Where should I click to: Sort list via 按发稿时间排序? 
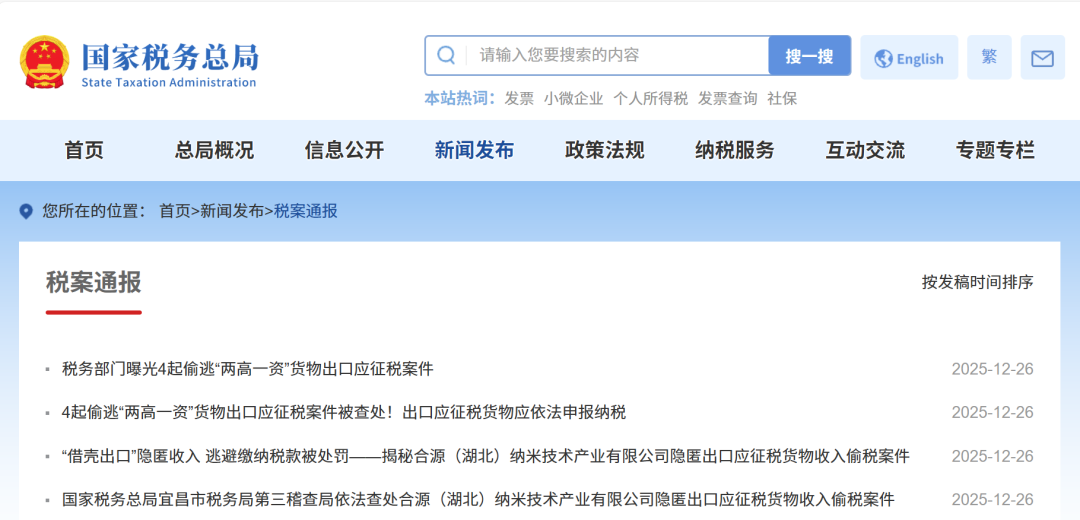pos(977,282)
